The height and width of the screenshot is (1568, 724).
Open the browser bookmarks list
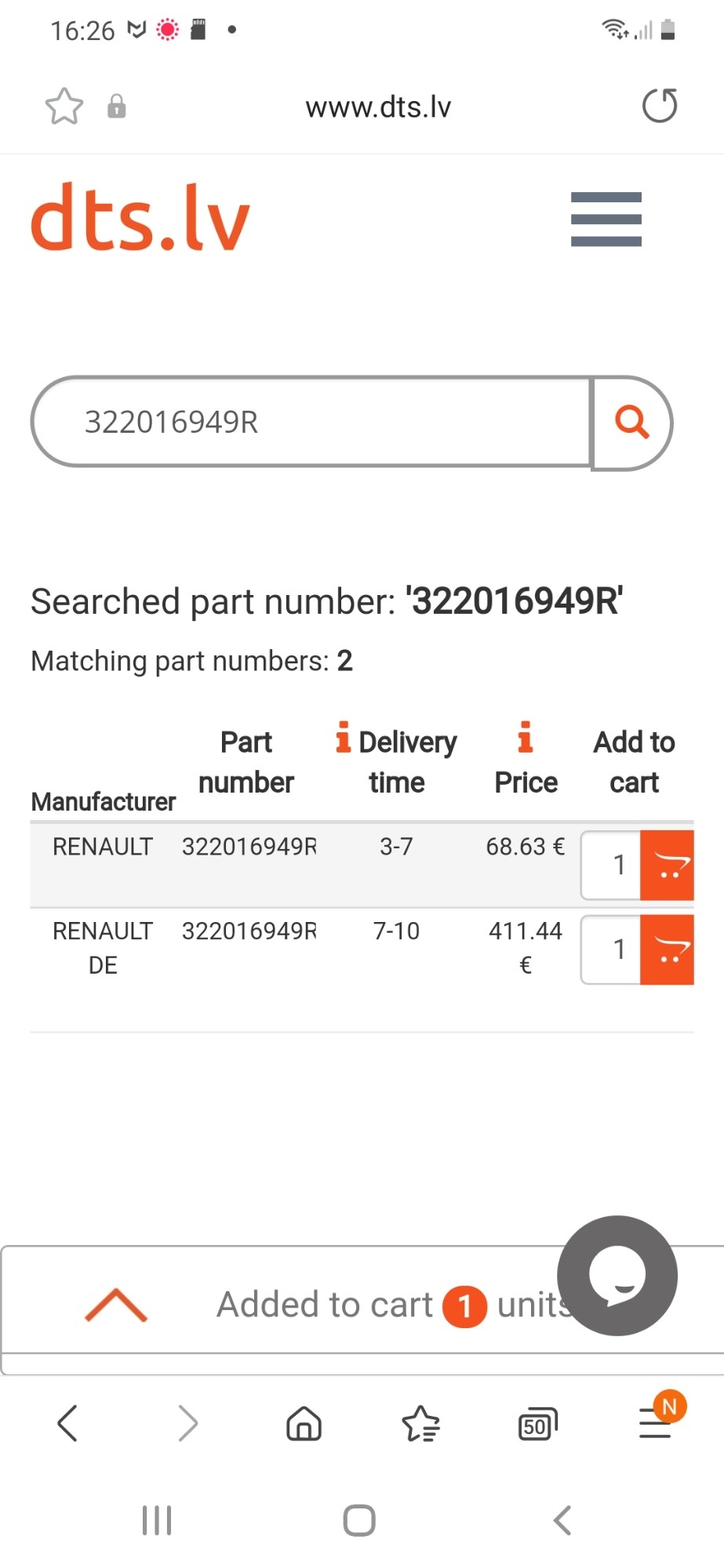click(x=420, y=1423)
